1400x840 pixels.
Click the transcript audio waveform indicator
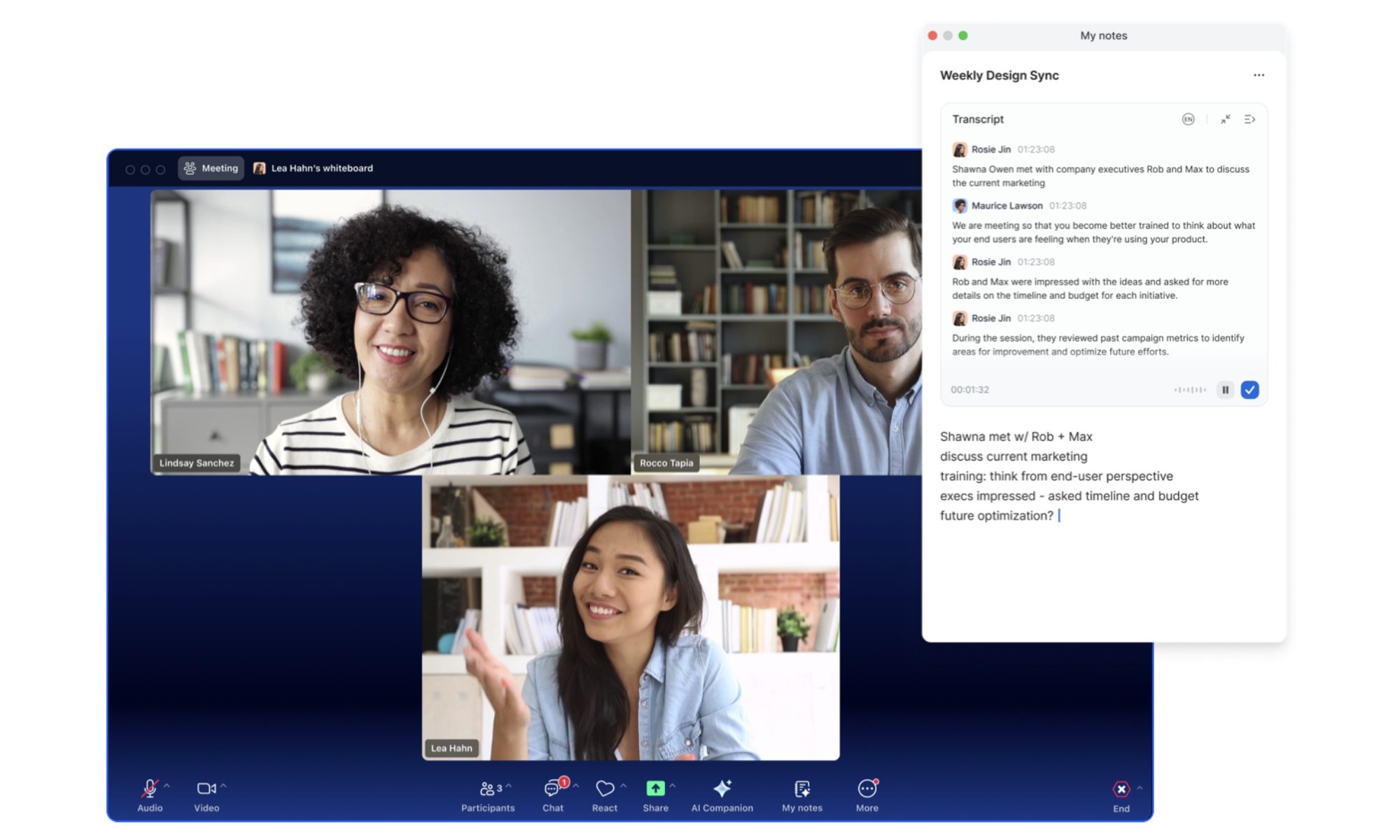click(x=1190, y=390)
